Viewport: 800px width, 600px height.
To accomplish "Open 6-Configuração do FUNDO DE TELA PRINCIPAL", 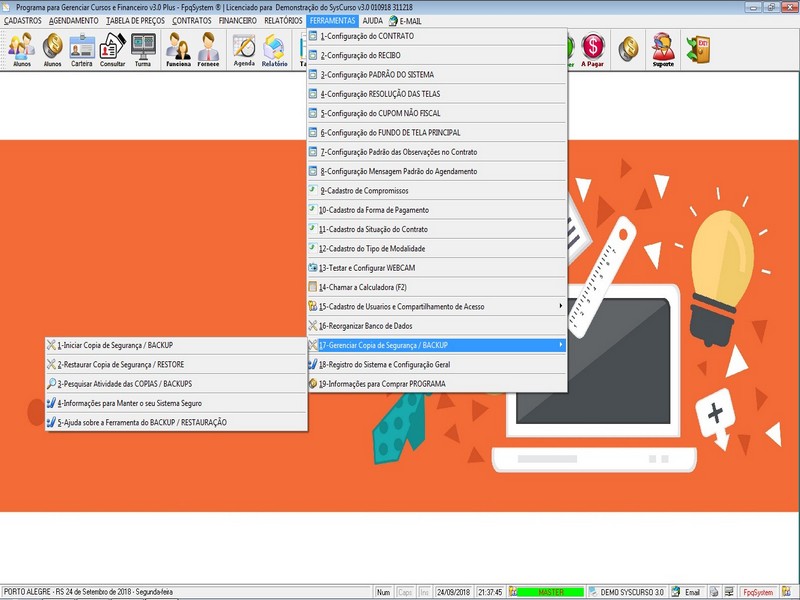I will tap(437, 133).
